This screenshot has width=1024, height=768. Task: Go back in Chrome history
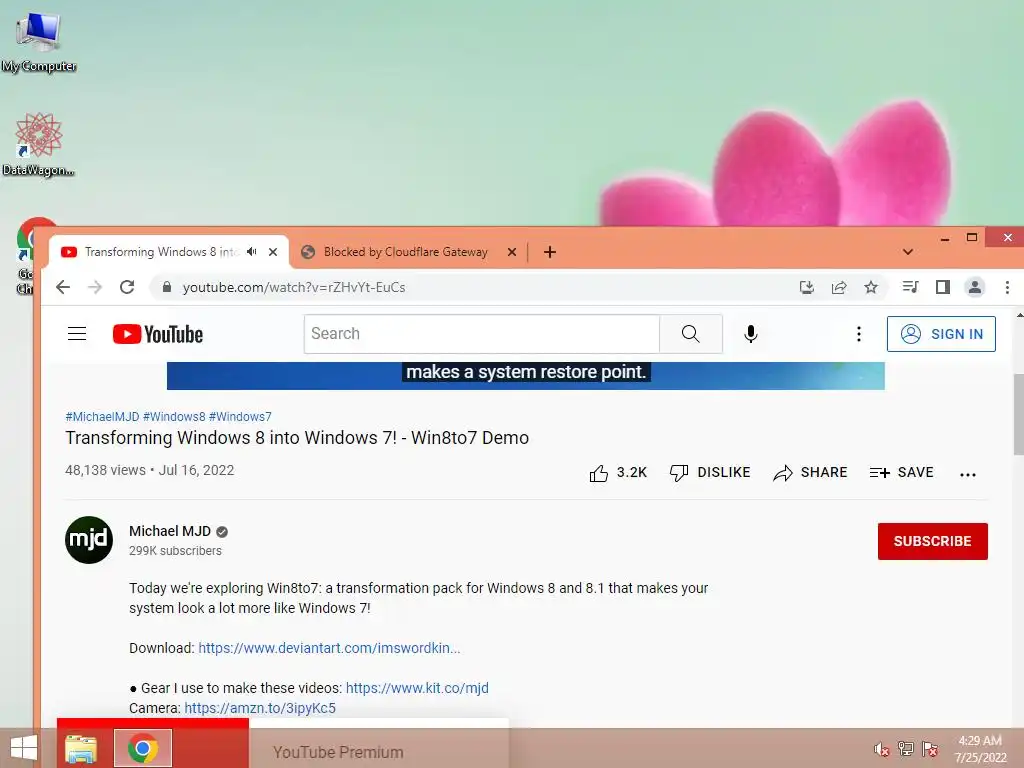pyautogui.click(x=63, y=287)
